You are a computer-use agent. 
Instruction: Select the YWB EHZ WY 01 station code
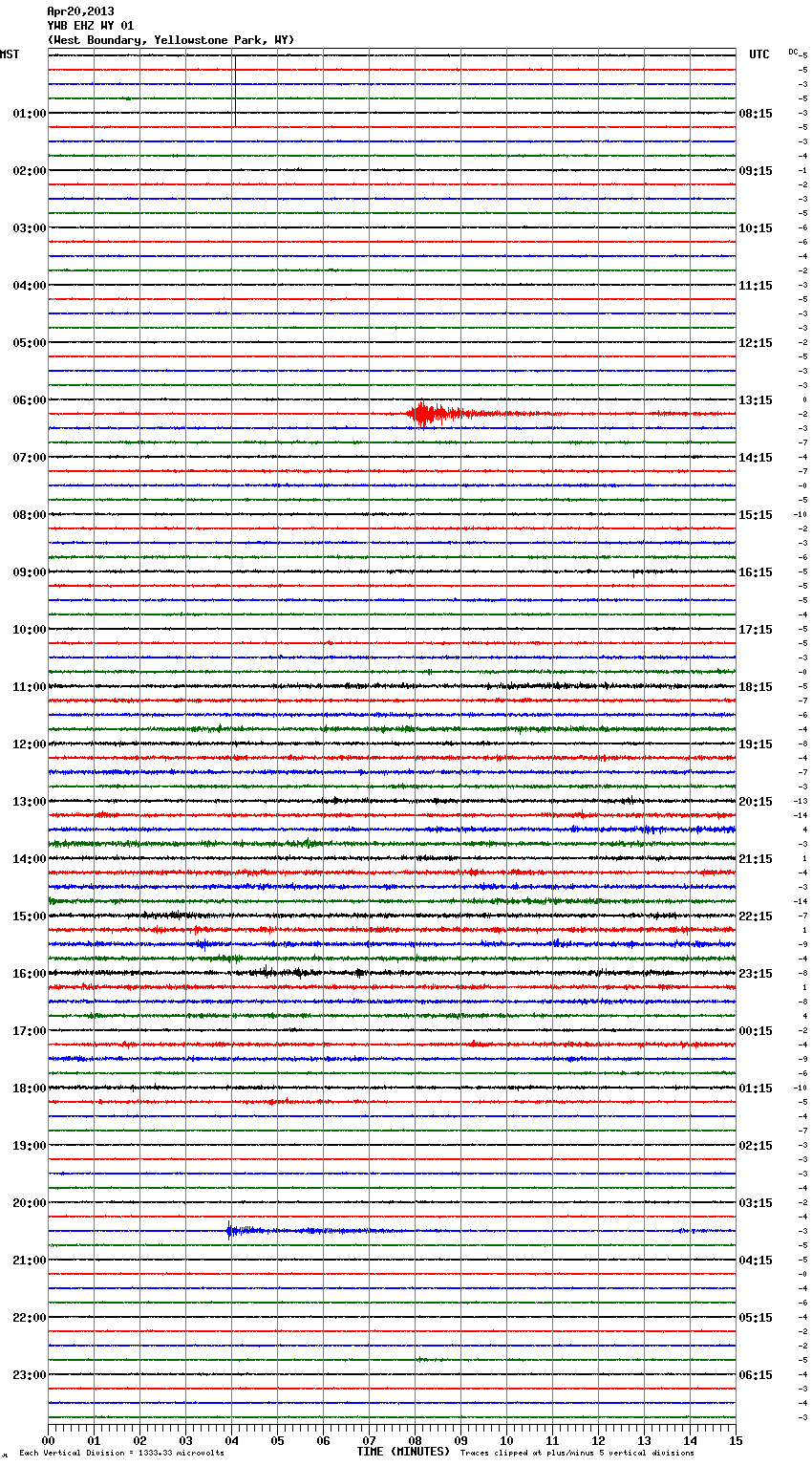(x=91, y=26)
